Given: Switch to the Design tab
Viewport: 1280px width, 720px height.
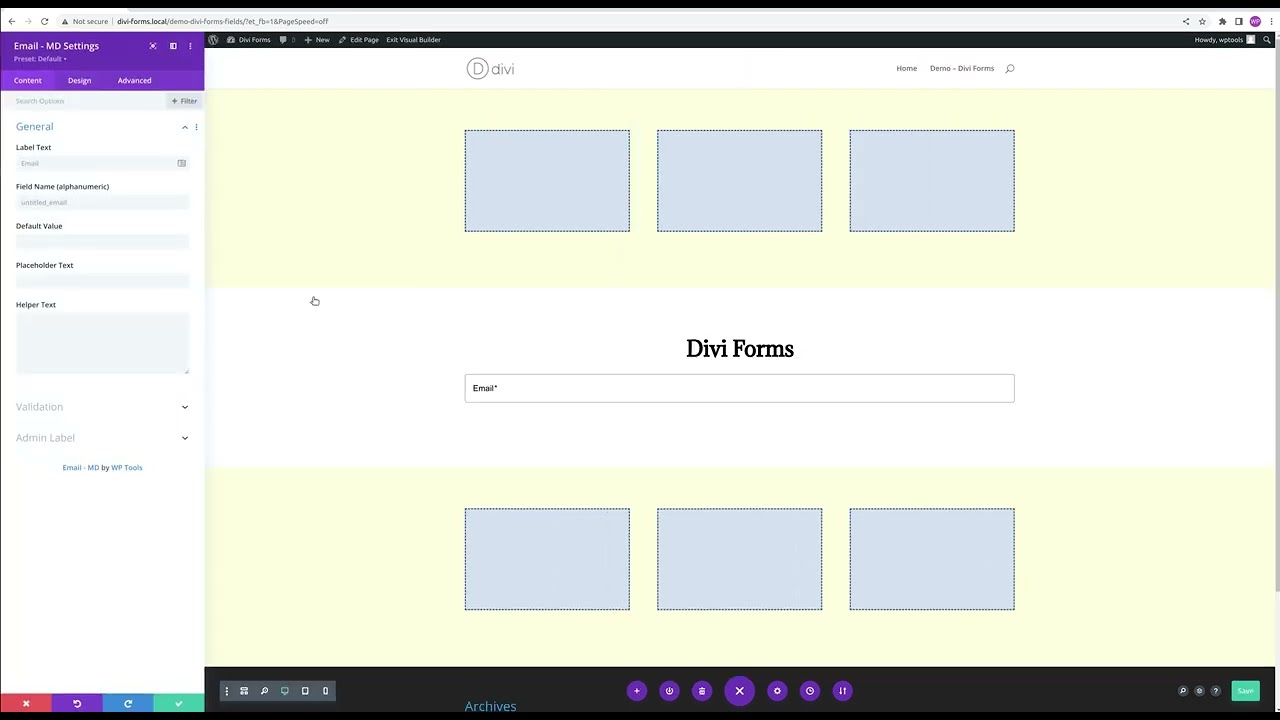Looking at the screenshot, I should (79, 80).
